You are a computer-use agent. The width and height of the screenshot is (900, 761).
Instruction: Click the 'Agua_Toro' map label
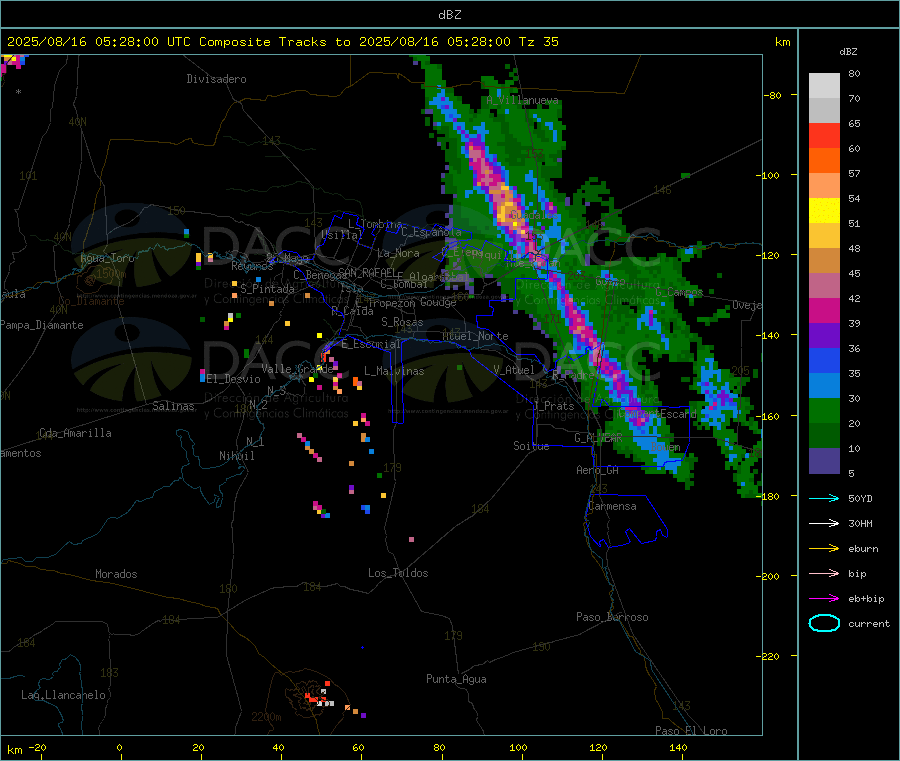107,258
